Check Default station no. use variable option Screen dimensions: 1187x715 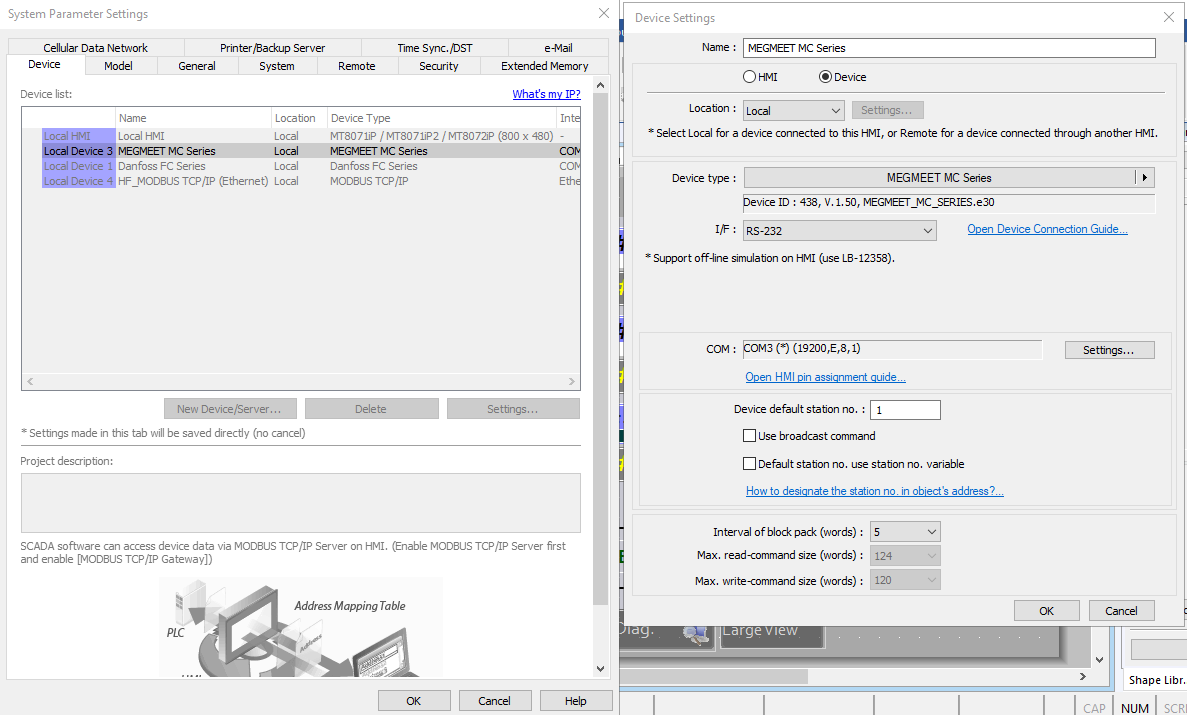point(750,464)
